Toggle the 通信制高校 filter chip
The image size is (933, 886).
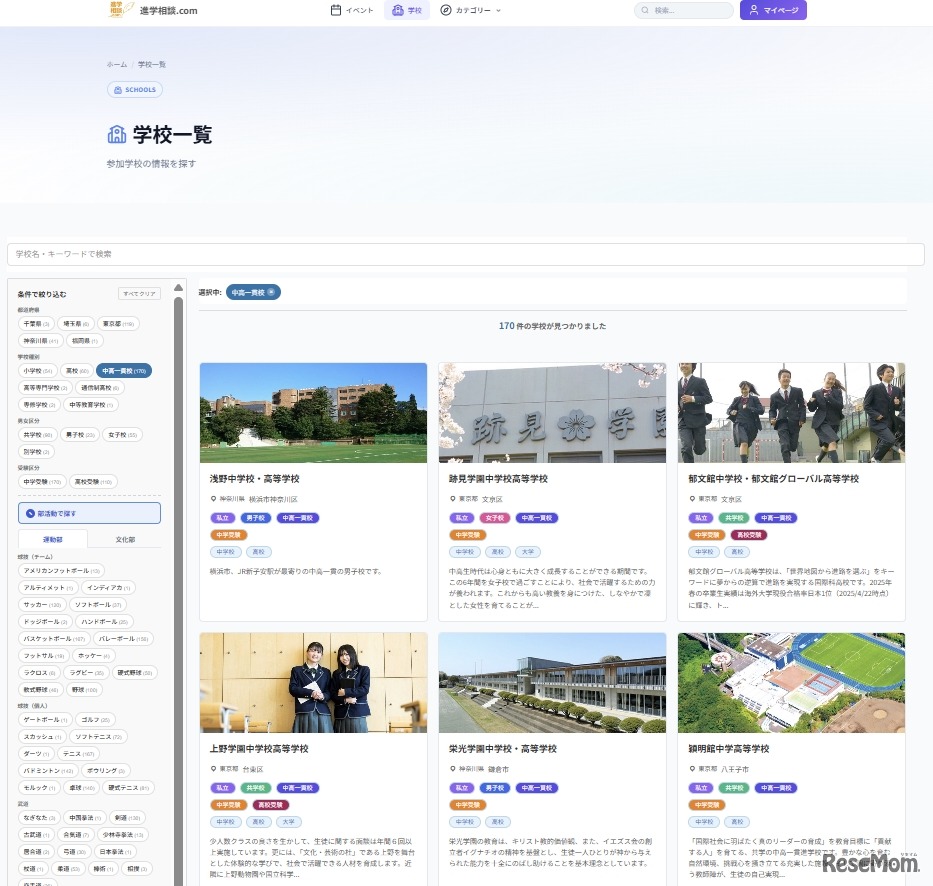(100, 388)
